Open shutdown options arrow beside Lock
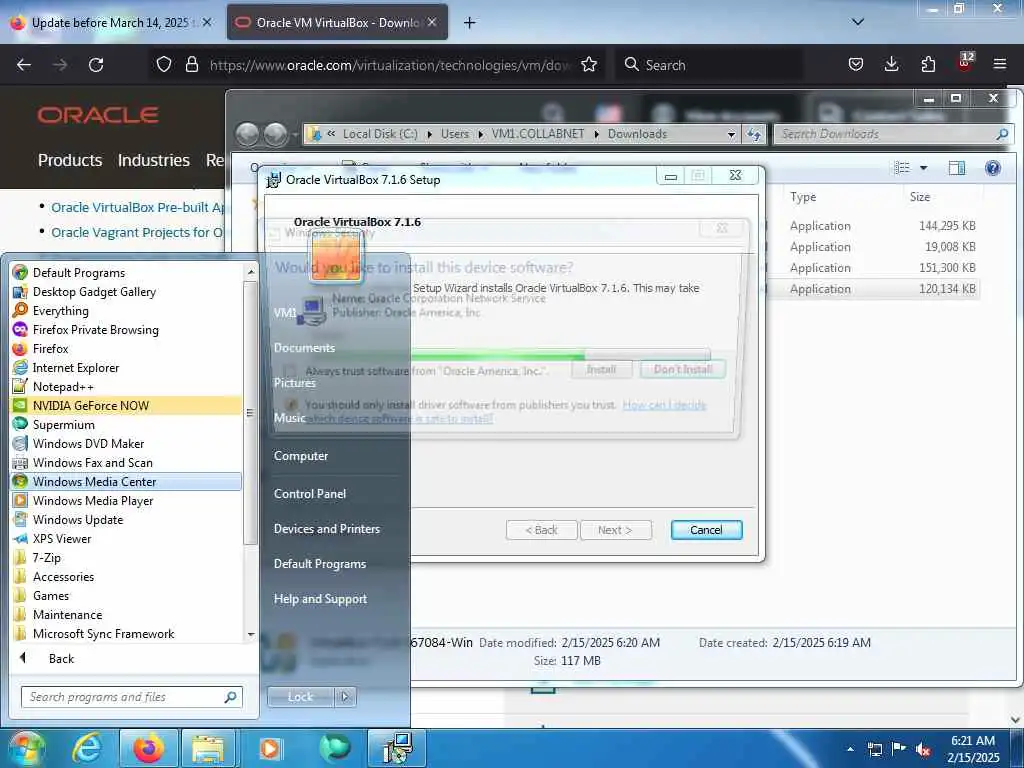Image resolution: width=1024 pixels, height=768 pixels. point(345,697)
